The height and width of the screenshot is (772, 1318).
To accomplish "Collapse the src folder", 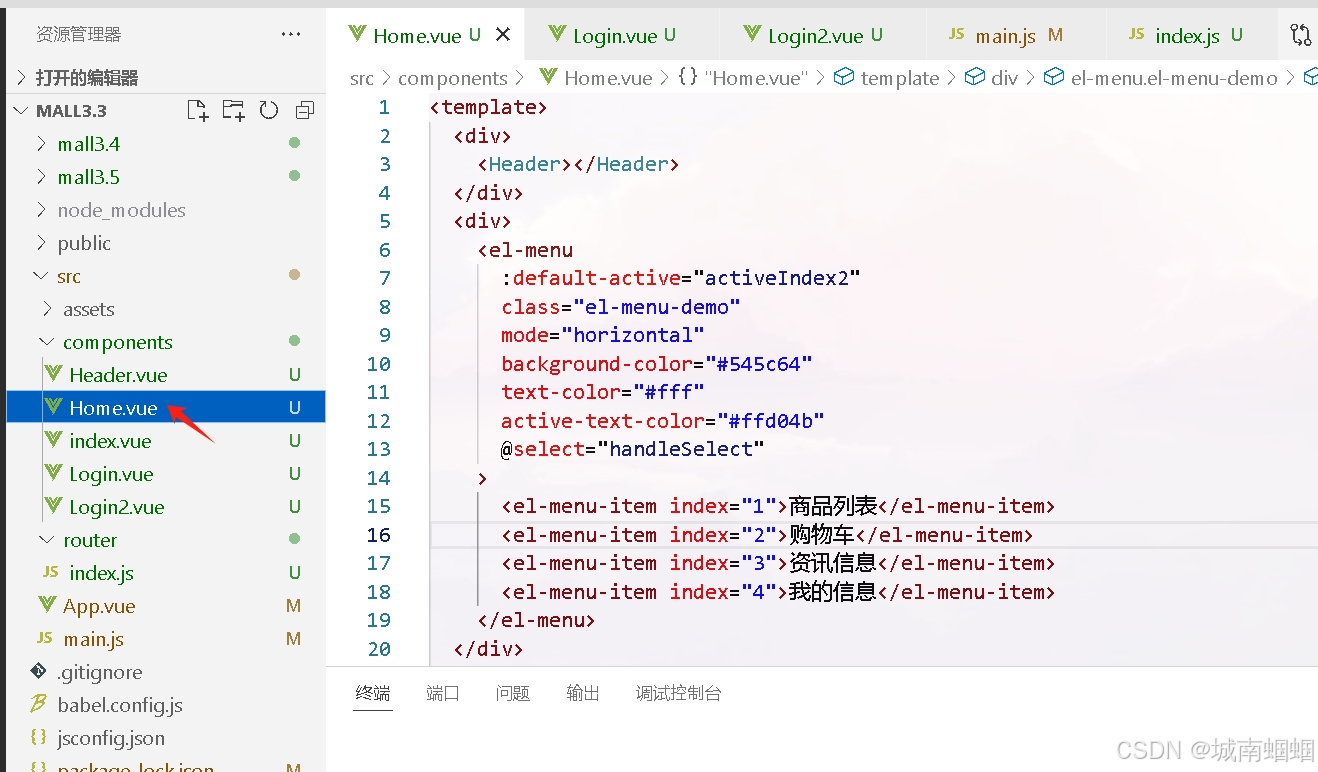I will (x=166, y=275).
